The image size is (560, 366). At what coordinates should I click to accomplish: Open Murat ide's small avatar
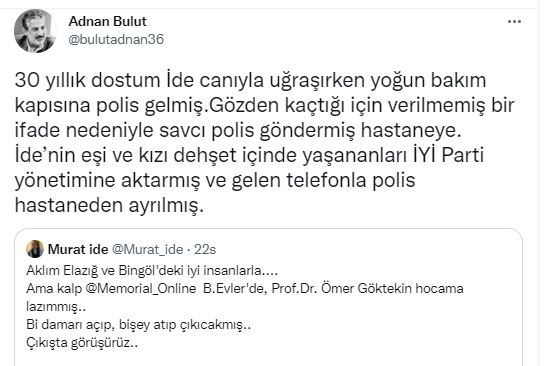35,249
